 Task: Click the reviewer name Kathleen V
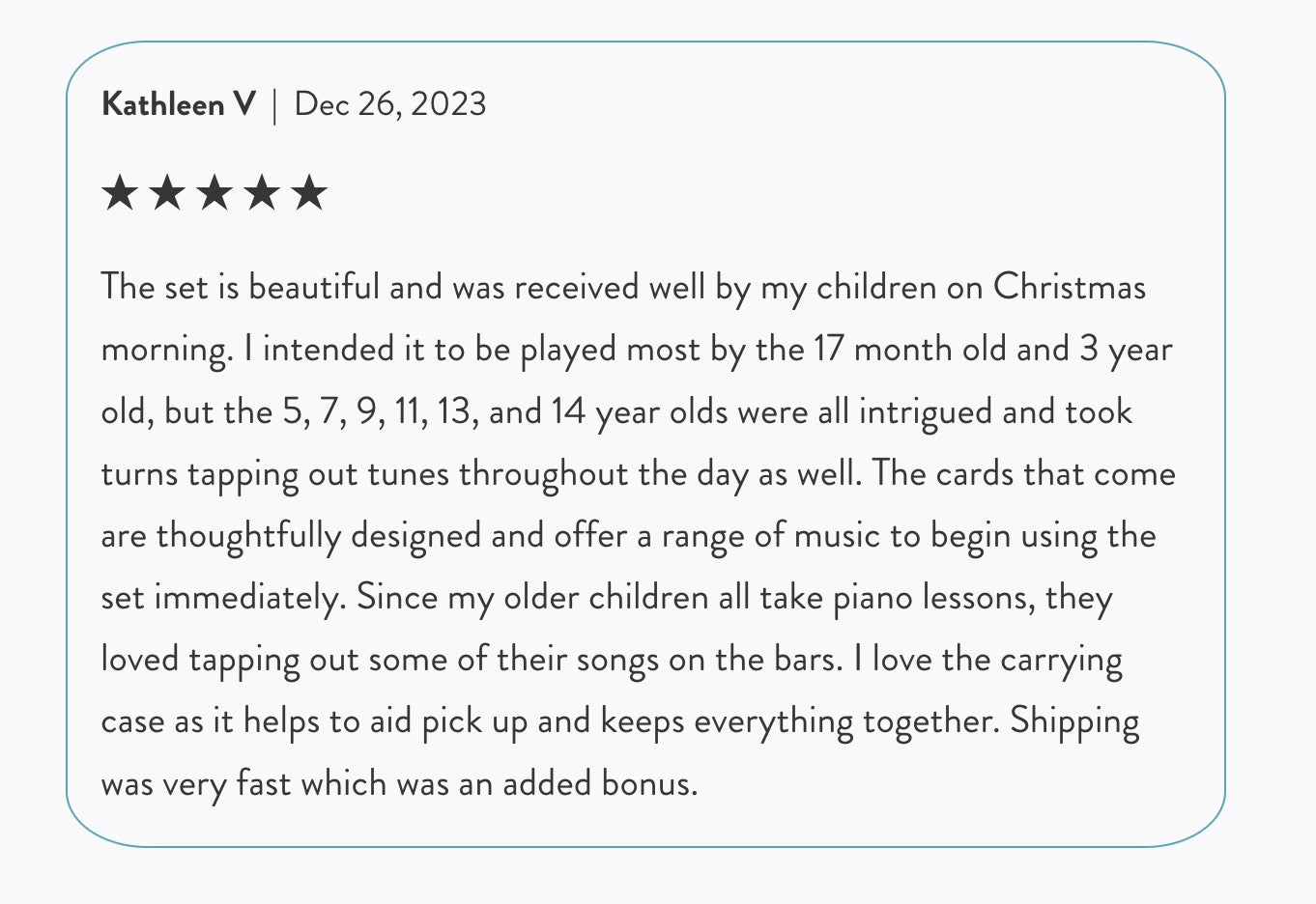[x=179, y=104]
